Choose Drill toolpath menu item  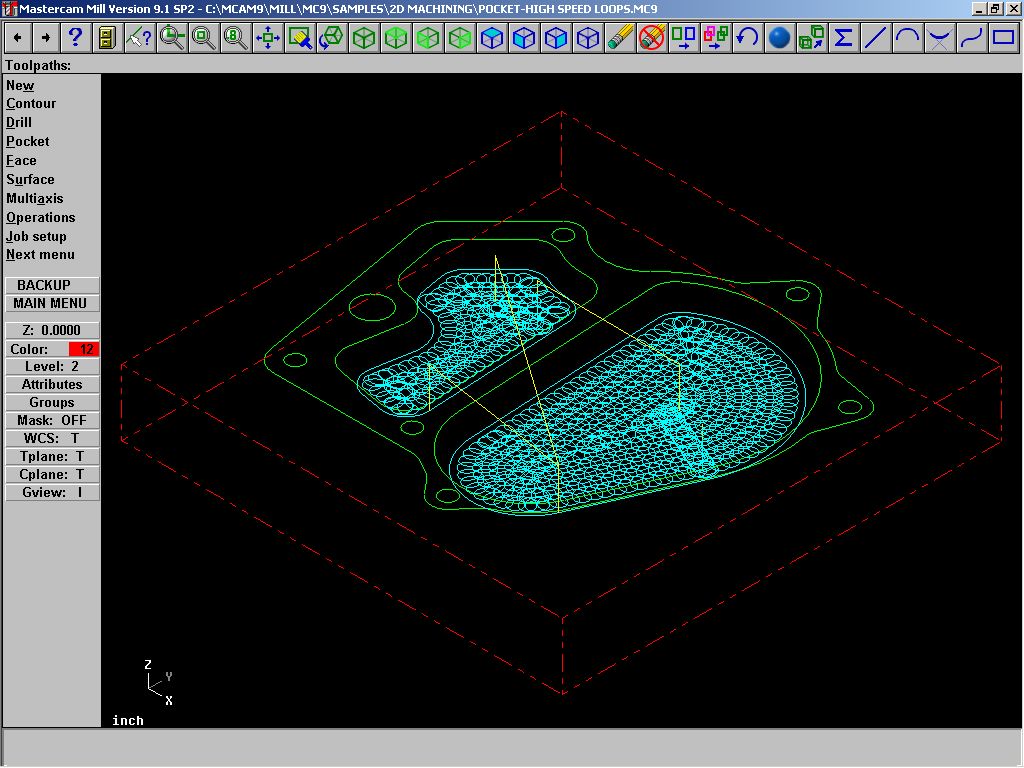coord(19,123)
